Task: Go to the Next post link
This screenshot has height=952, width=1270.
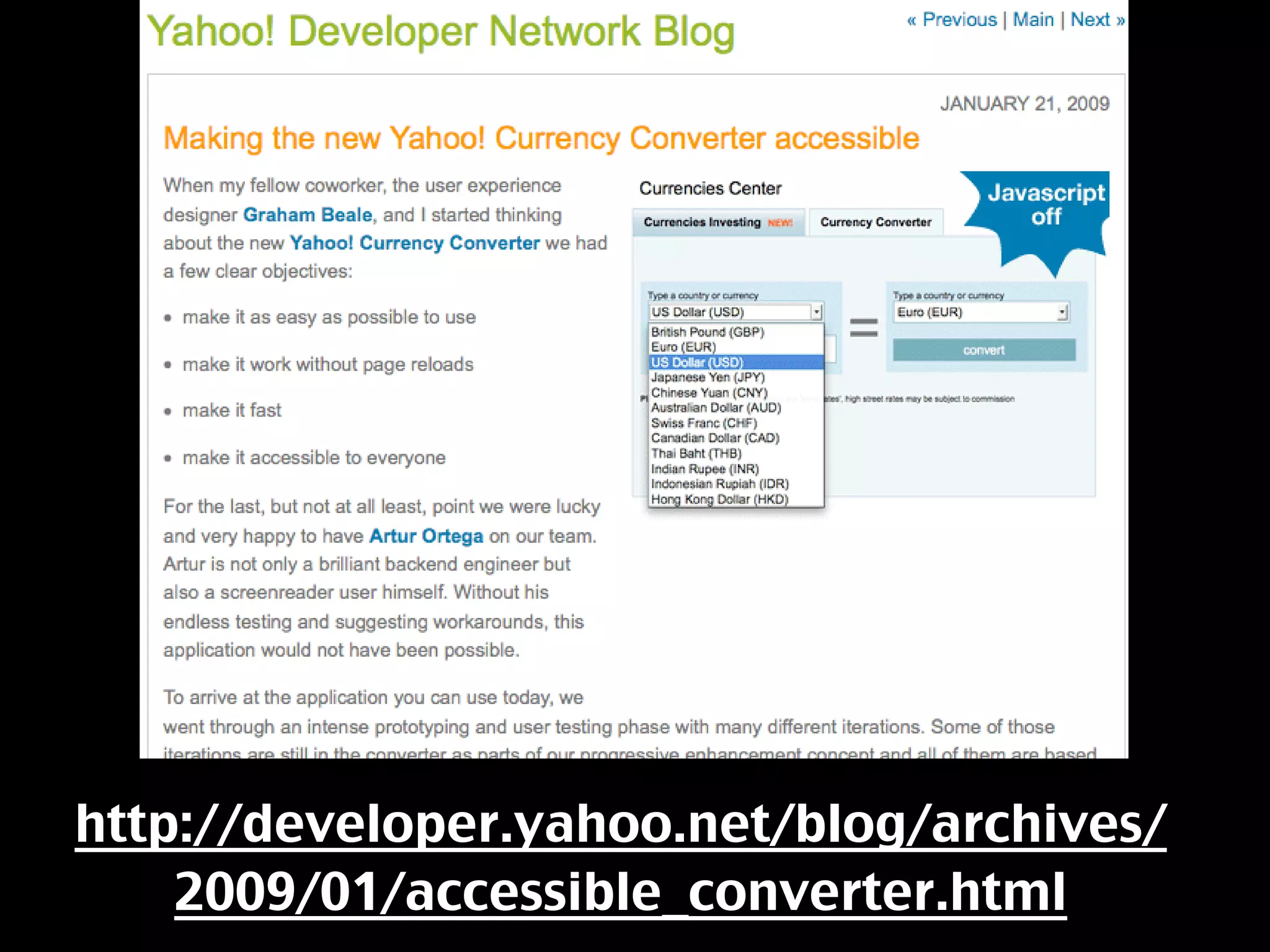Action: pyautogui.click(x=1091, y=20)
